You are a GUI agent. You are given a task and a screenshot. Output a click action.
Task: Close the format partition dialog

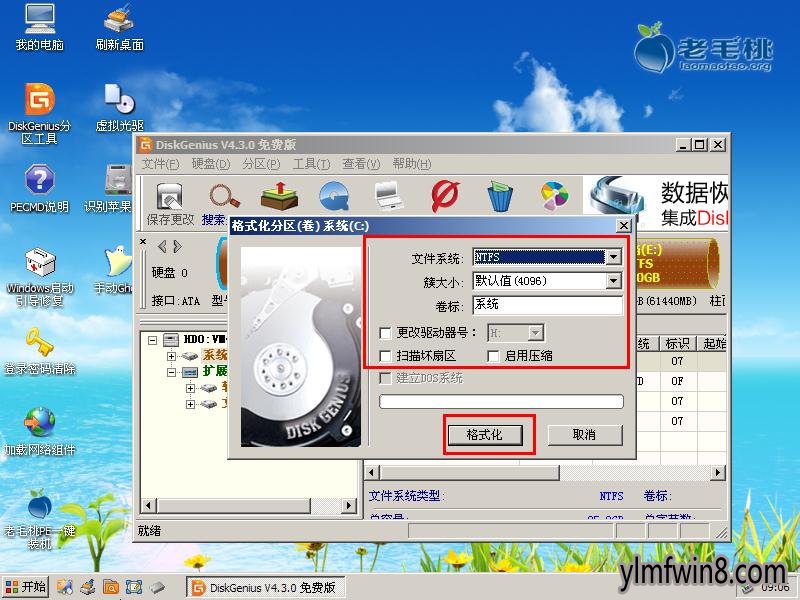(623, 226)
